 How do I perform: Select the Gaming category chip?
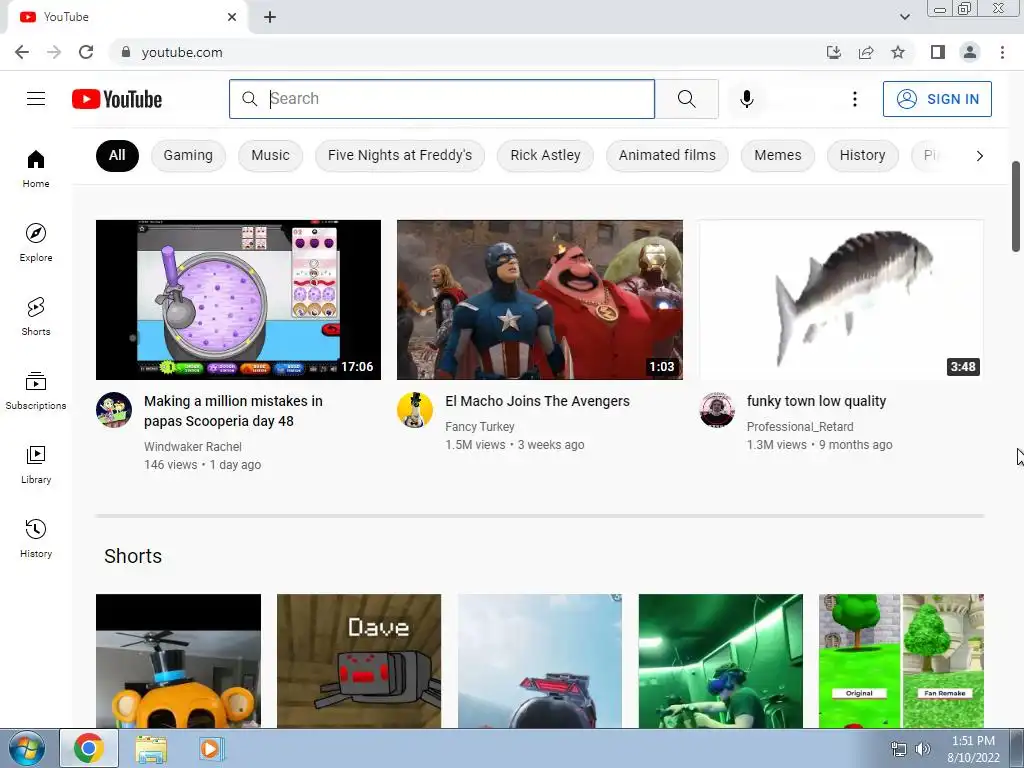[188, 155]
